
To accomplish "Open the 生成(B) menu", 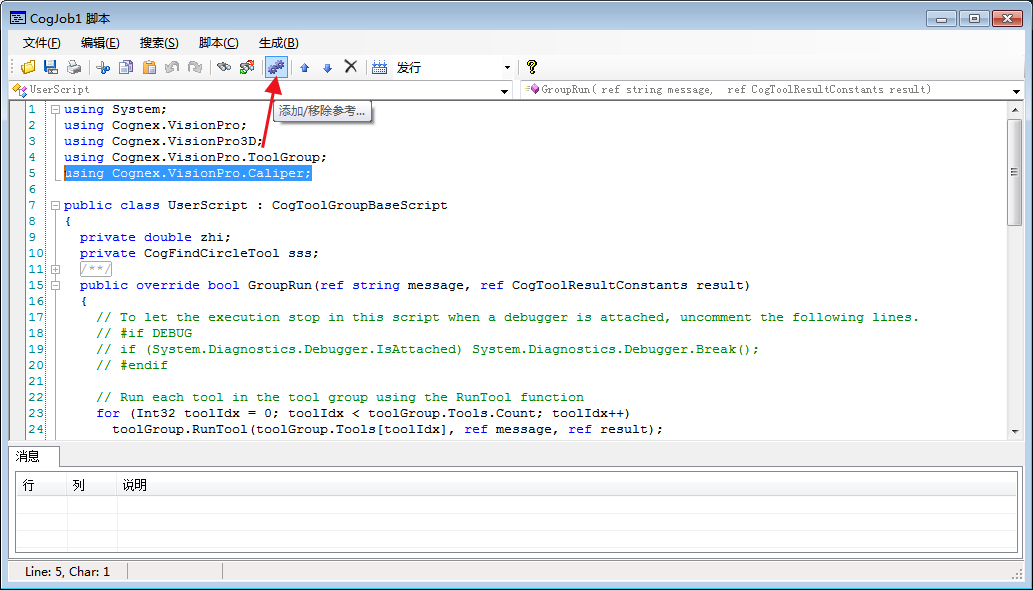I will [x=278, y=42].
